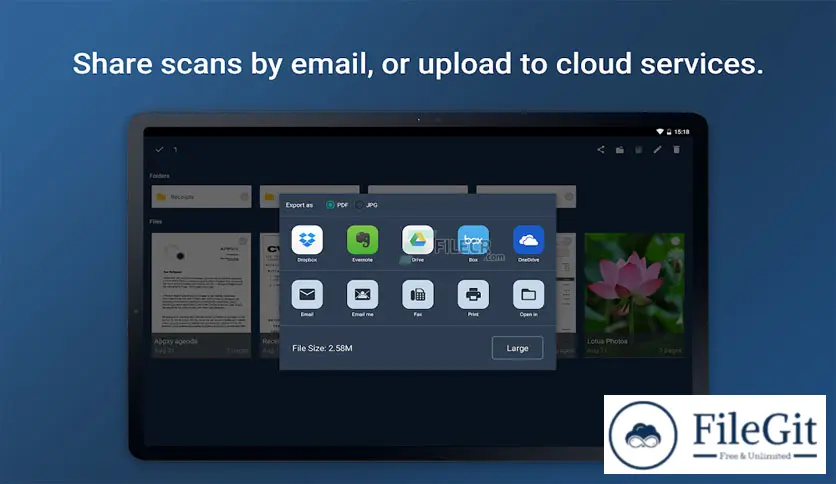Tap the Email me icon
This screenshot has width=836, height=484.
363,294
